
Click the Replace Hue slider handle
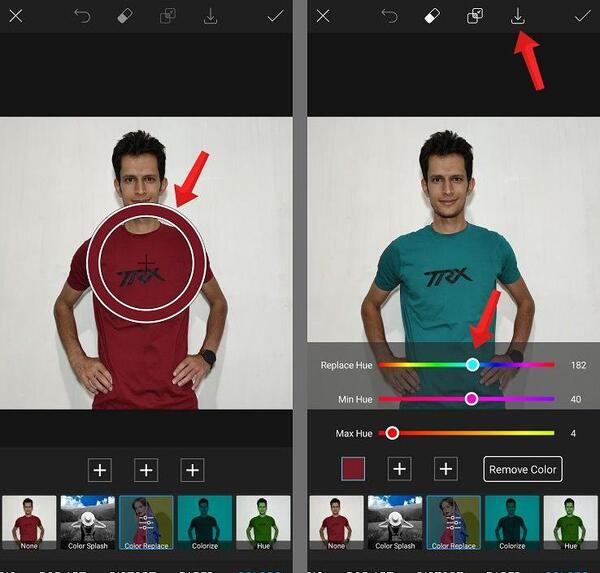473,365
